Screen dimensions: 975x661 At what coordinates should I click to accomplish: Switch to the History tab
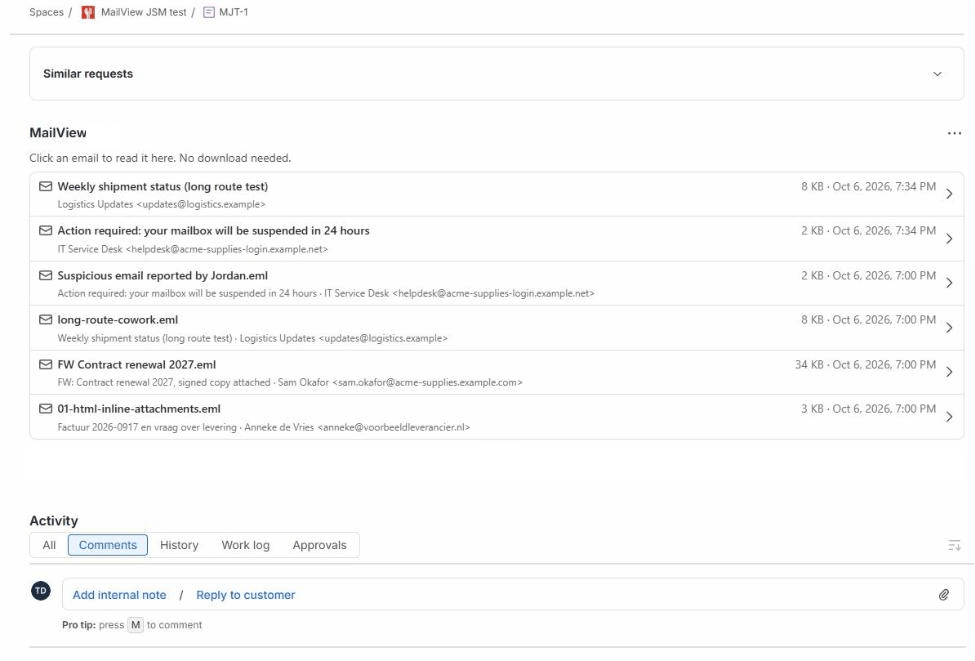coord(179,545)
